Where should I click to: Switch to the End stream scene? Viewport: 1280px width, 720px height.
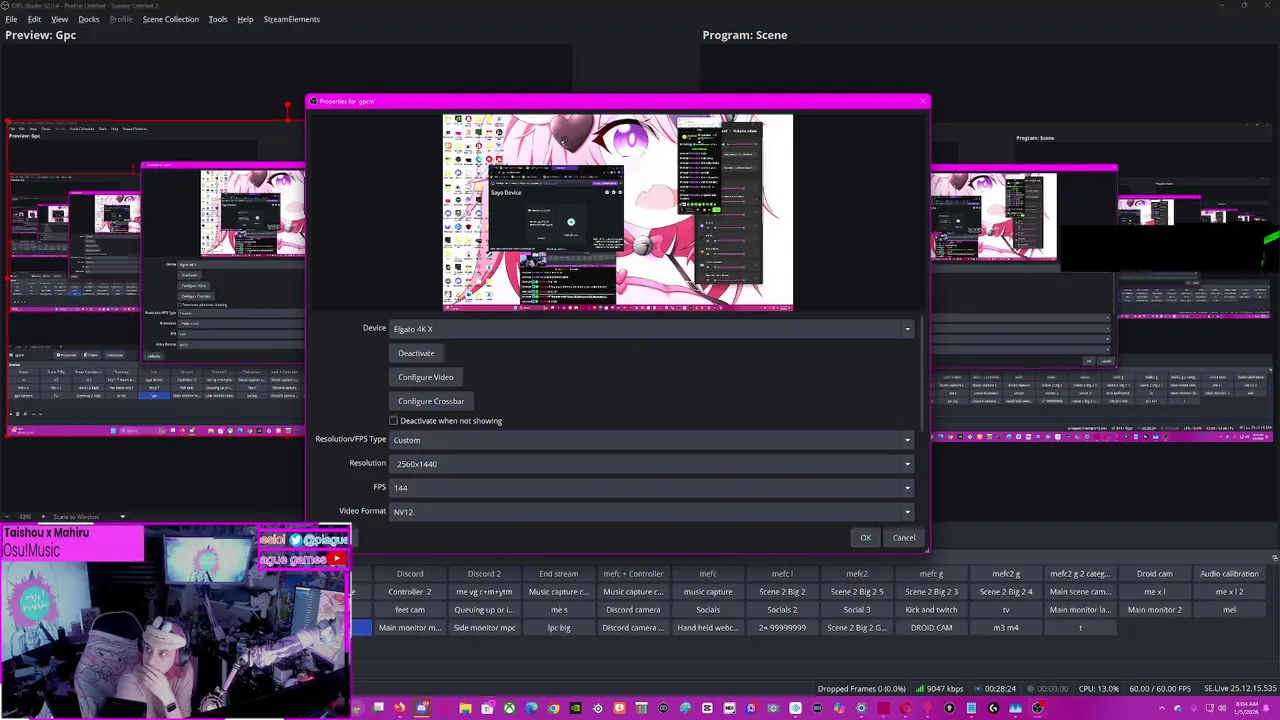559,574
